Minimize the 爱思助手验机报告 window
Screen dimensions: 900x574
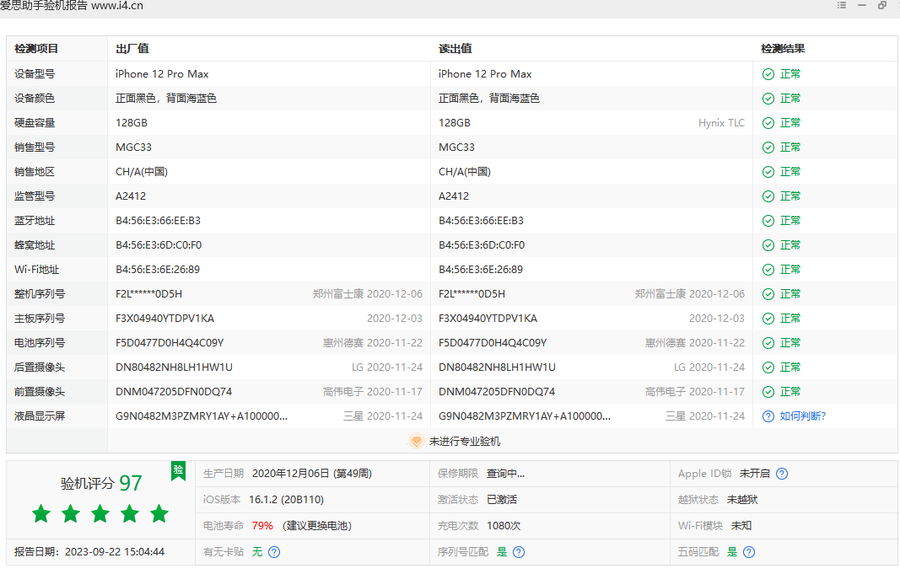[862, 5]
